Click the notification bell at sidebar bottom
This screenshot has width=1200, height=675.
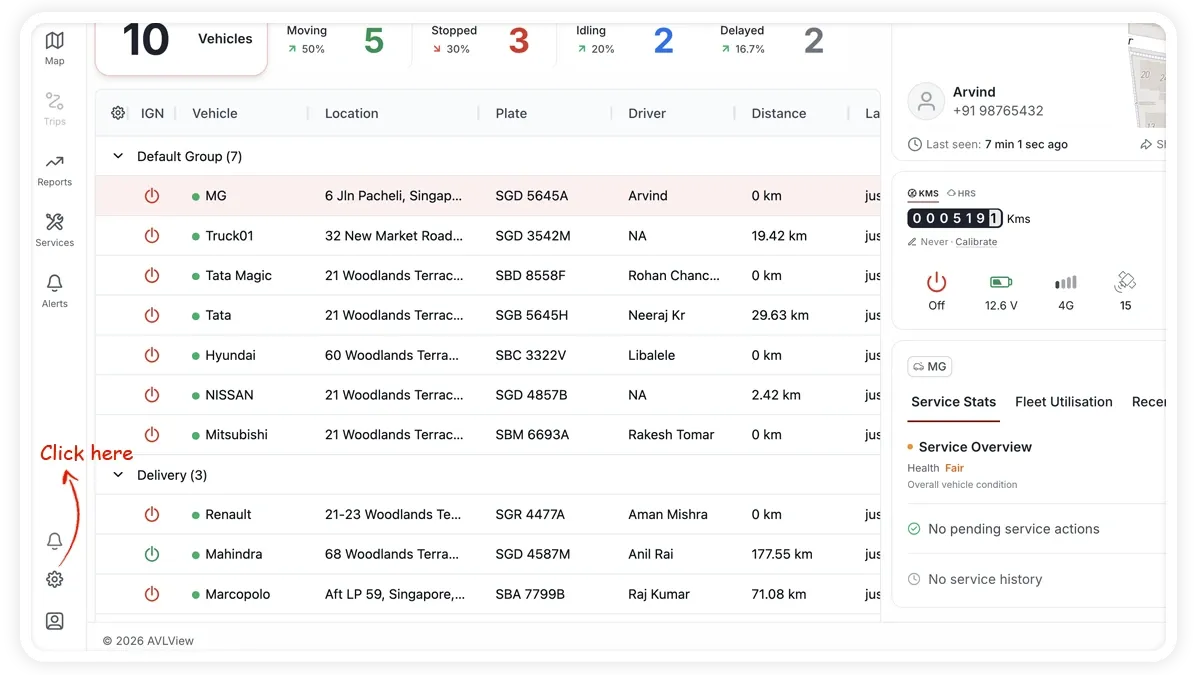(x=55, y=541)
